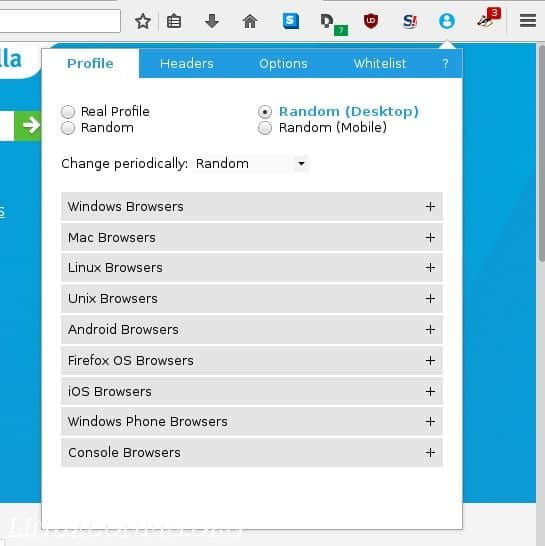Click the blue S extension icon
This screenshot has width=545, height=546.
coord(291,21)
